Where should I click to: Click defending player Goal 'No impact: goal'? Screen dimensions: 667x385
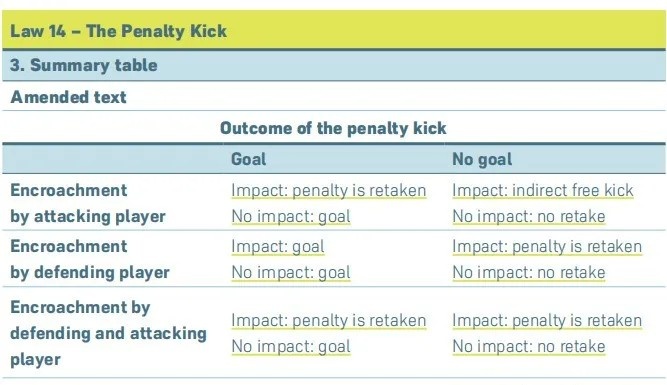(x=291, y=273)
